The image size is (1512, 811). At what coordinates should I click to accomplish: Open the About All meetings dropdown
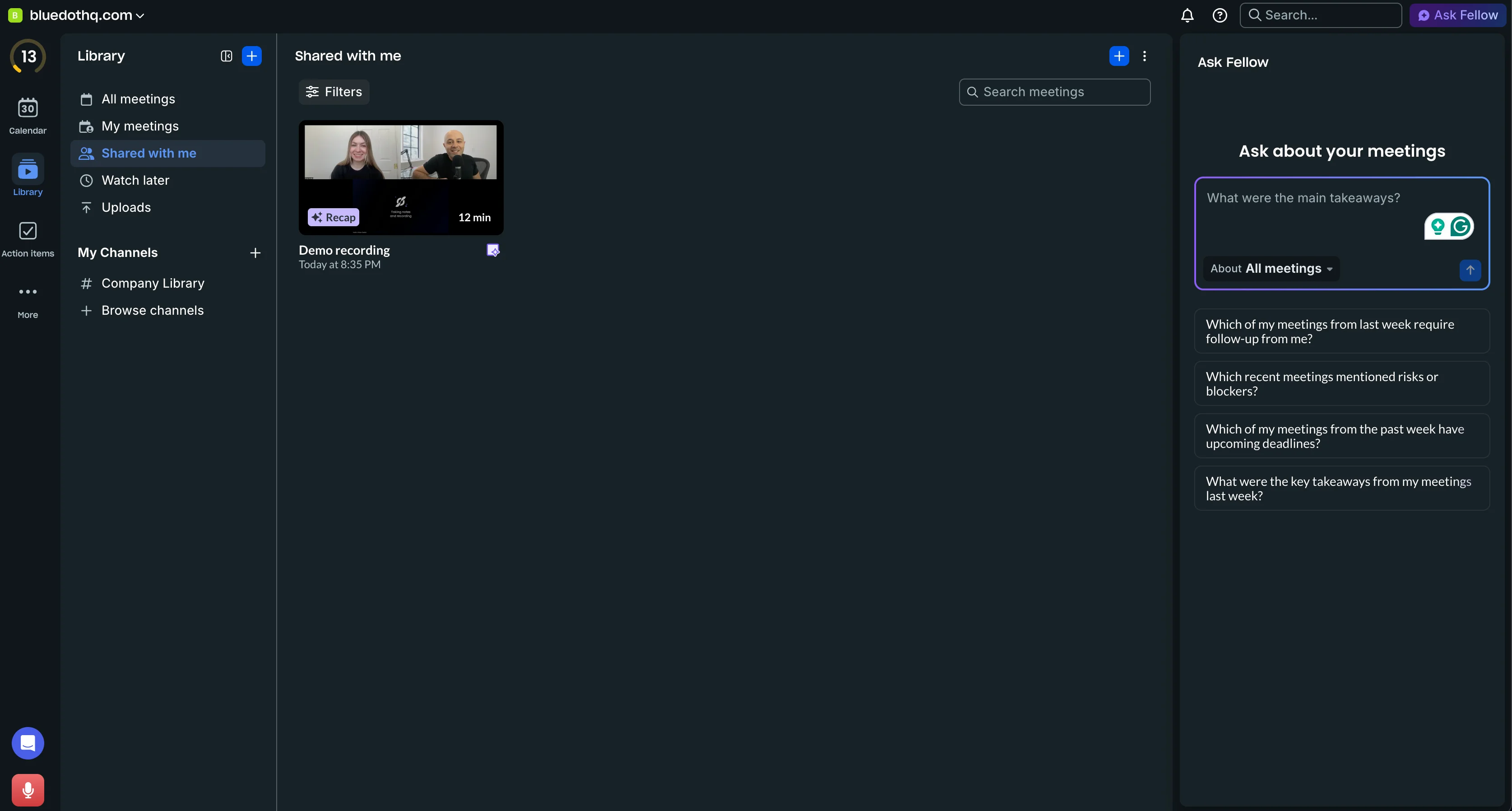(1271, 268)
